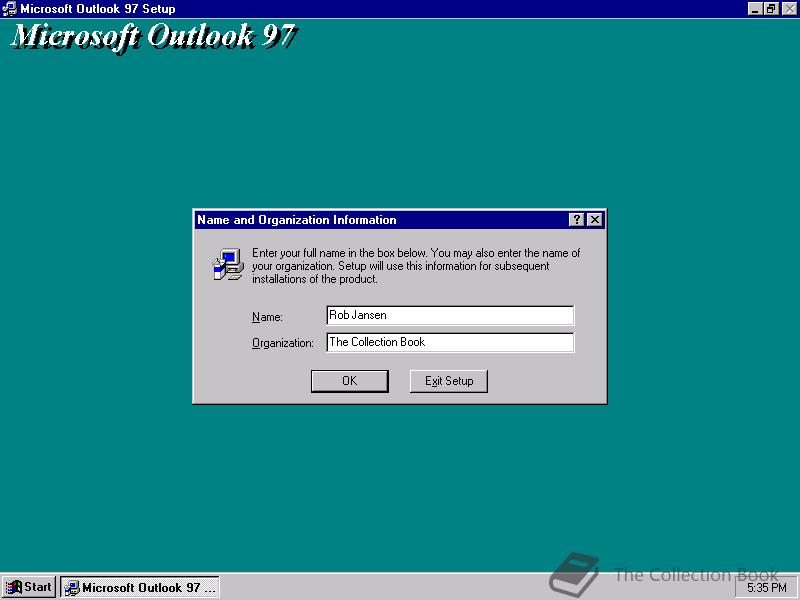Close the Name and Organization Information dialog
The width and height of the screenshot is (800, 600).
coord(594,220)
